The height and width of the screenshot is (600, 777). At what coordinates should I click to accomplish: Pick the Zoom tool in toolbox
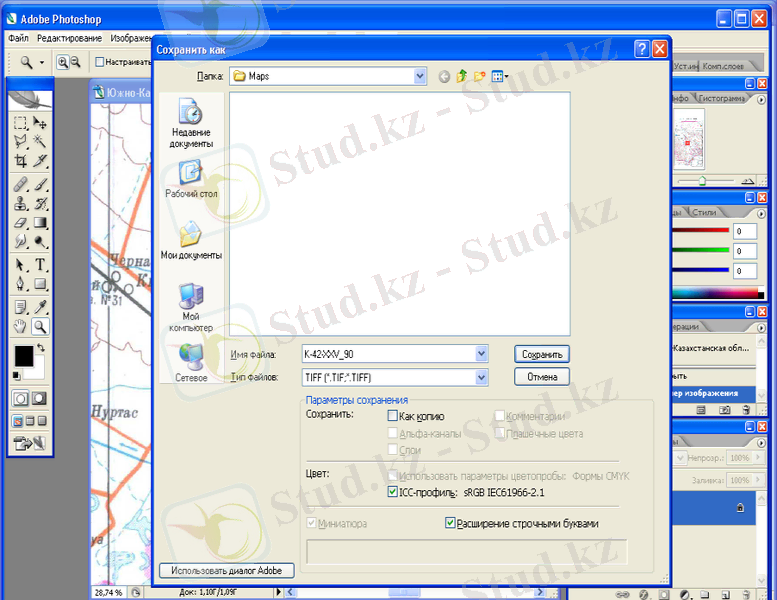[41, 327]
